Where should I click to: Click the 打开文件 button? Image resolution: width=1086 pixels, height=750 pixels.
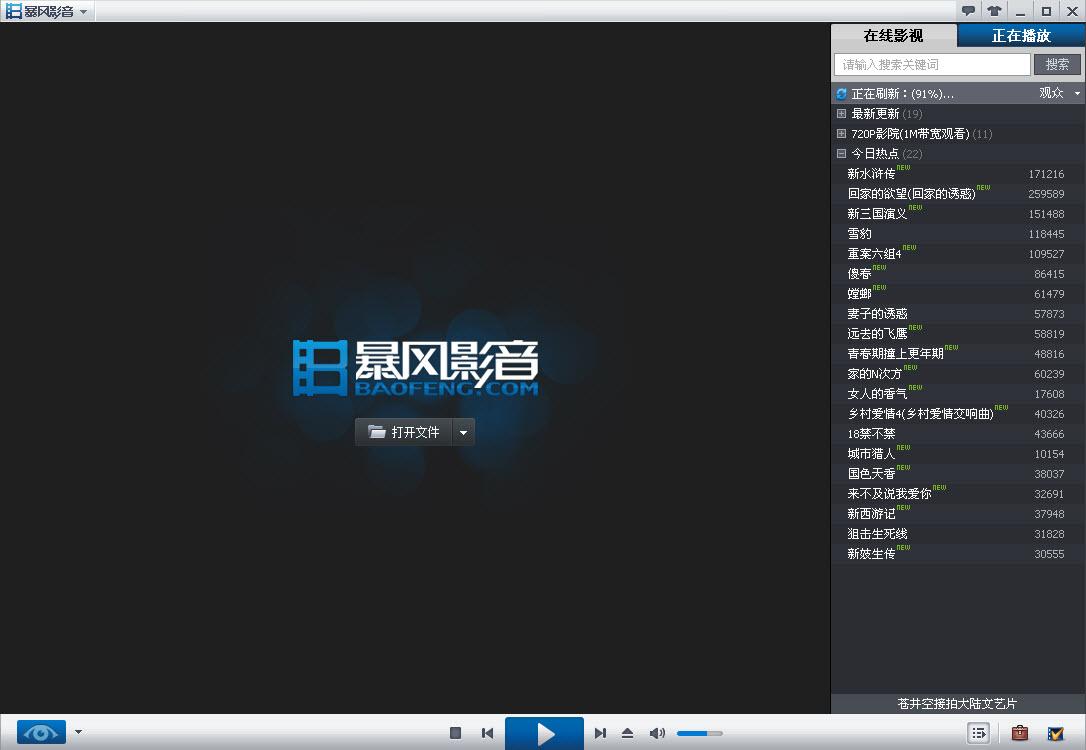click(x=405, y=432)
